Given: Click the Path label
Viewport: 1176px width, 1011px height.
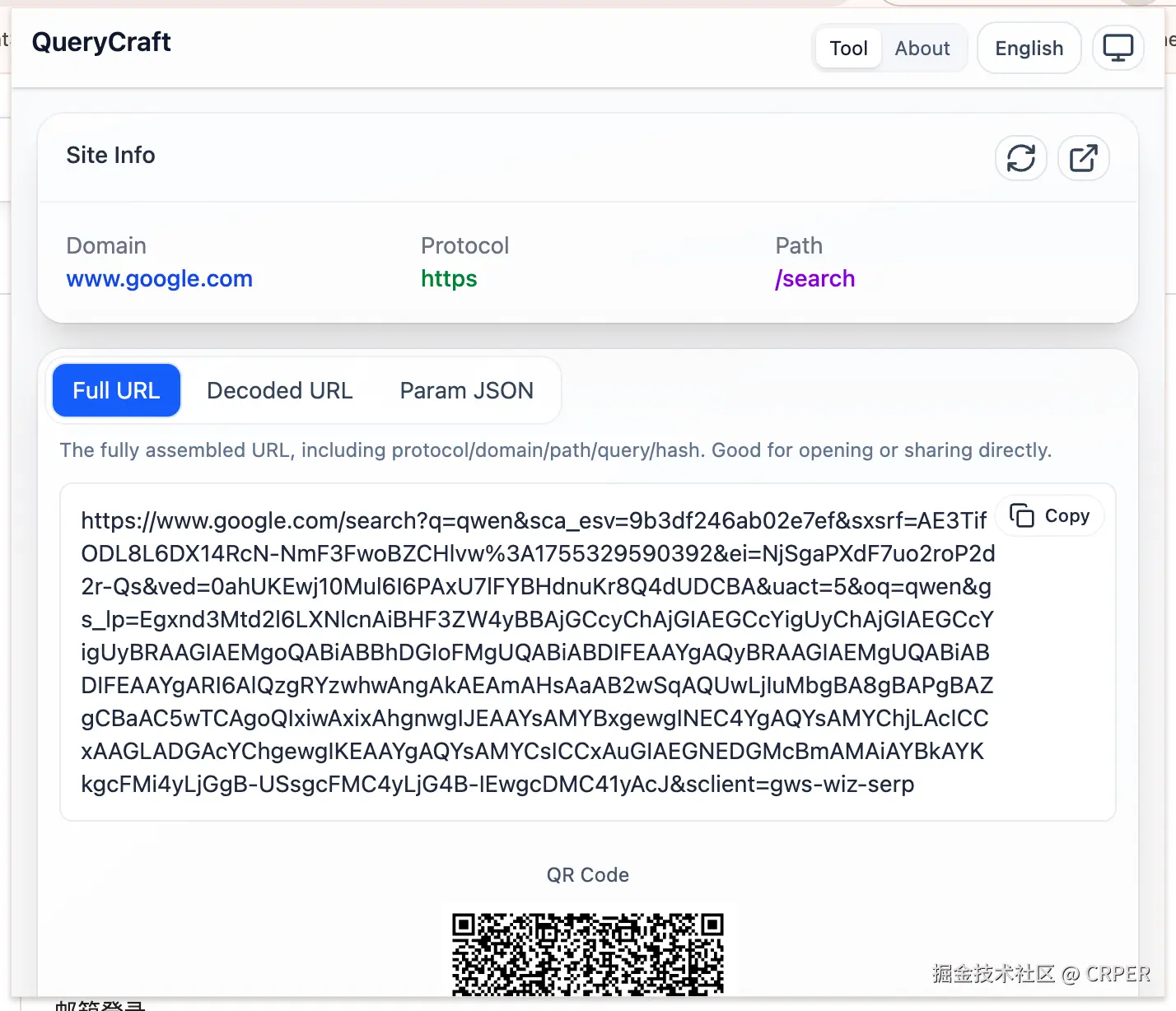Looking at the screenshot, I should 799,245.
